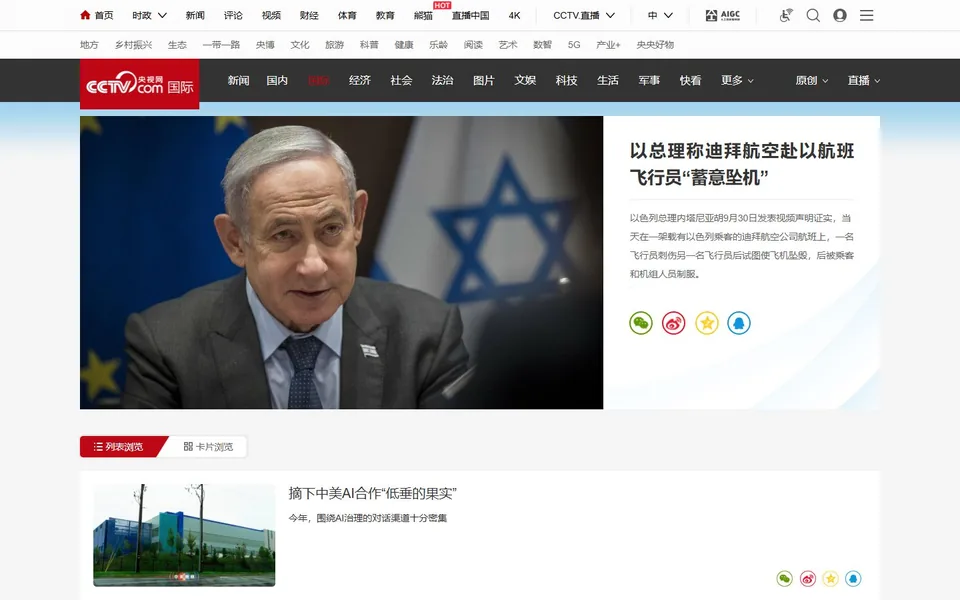Open 视频 link in top bar
960x600 pixels.
tap(271, 15)
